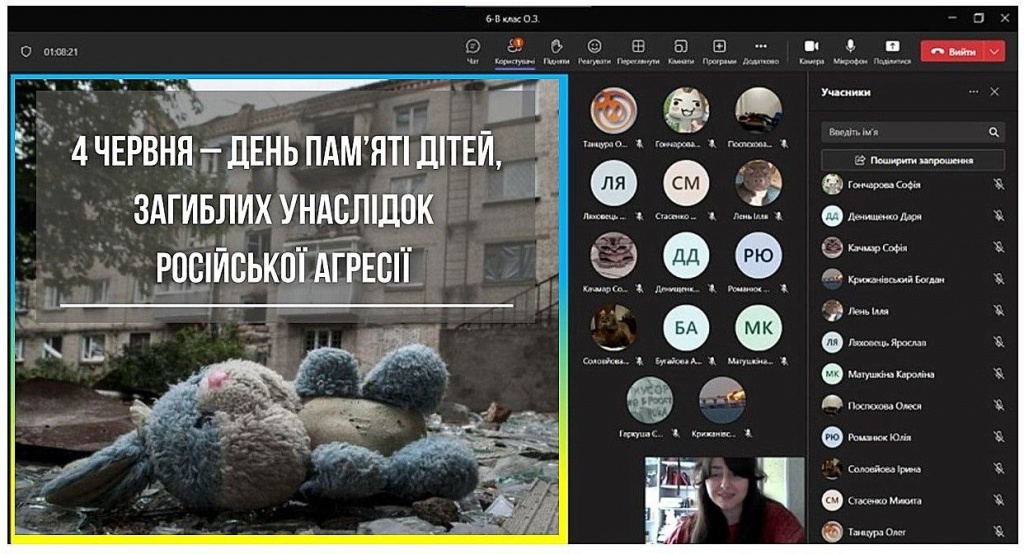Select the Користувачі (People) tab

[x=515, y=47]
